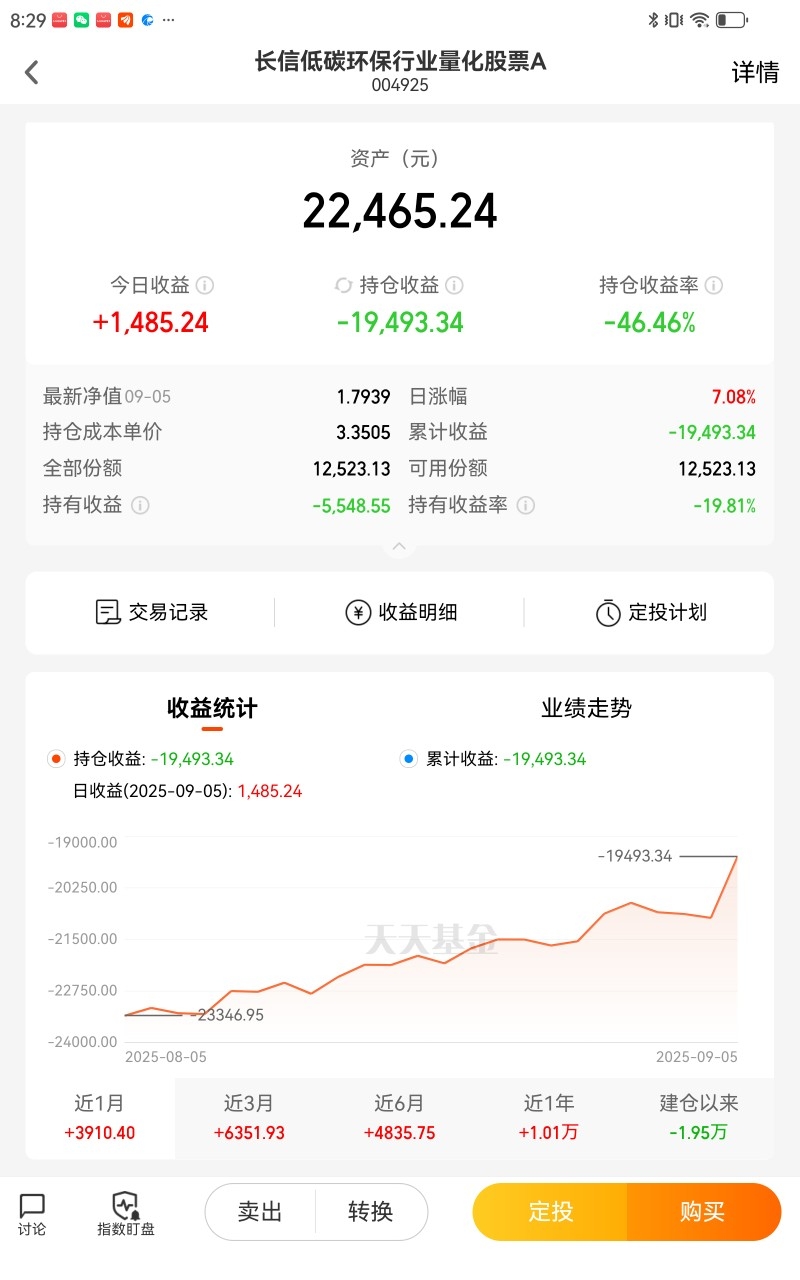Open 收益明细 earnings details

[401, 612]
